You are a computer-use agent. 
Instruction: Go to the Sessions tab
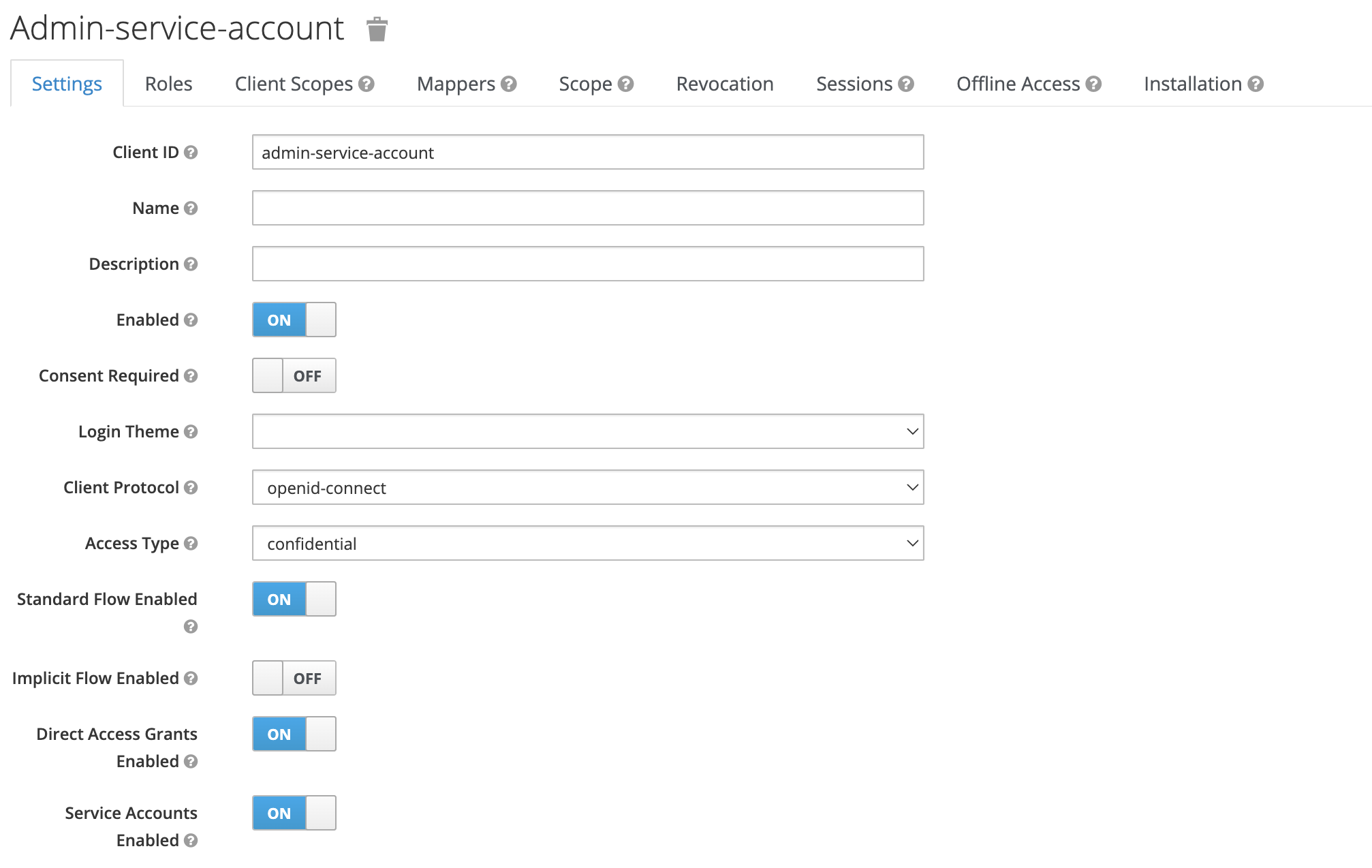[854, 84]
